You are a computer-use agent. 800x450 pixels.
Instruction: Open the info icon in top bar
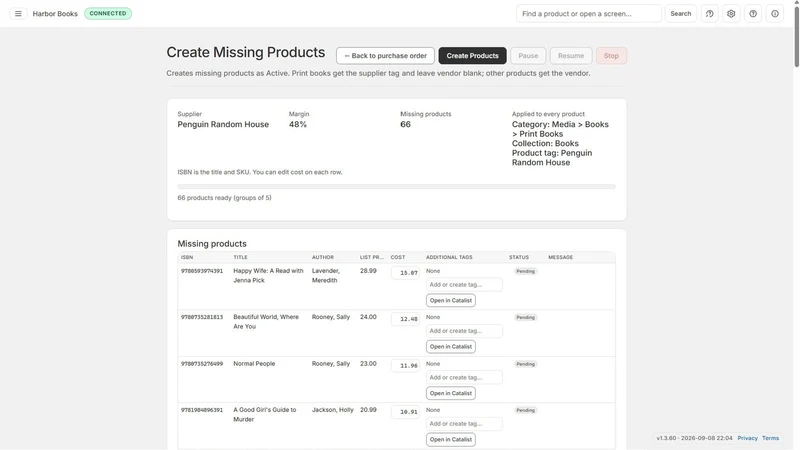click(775, 14)
